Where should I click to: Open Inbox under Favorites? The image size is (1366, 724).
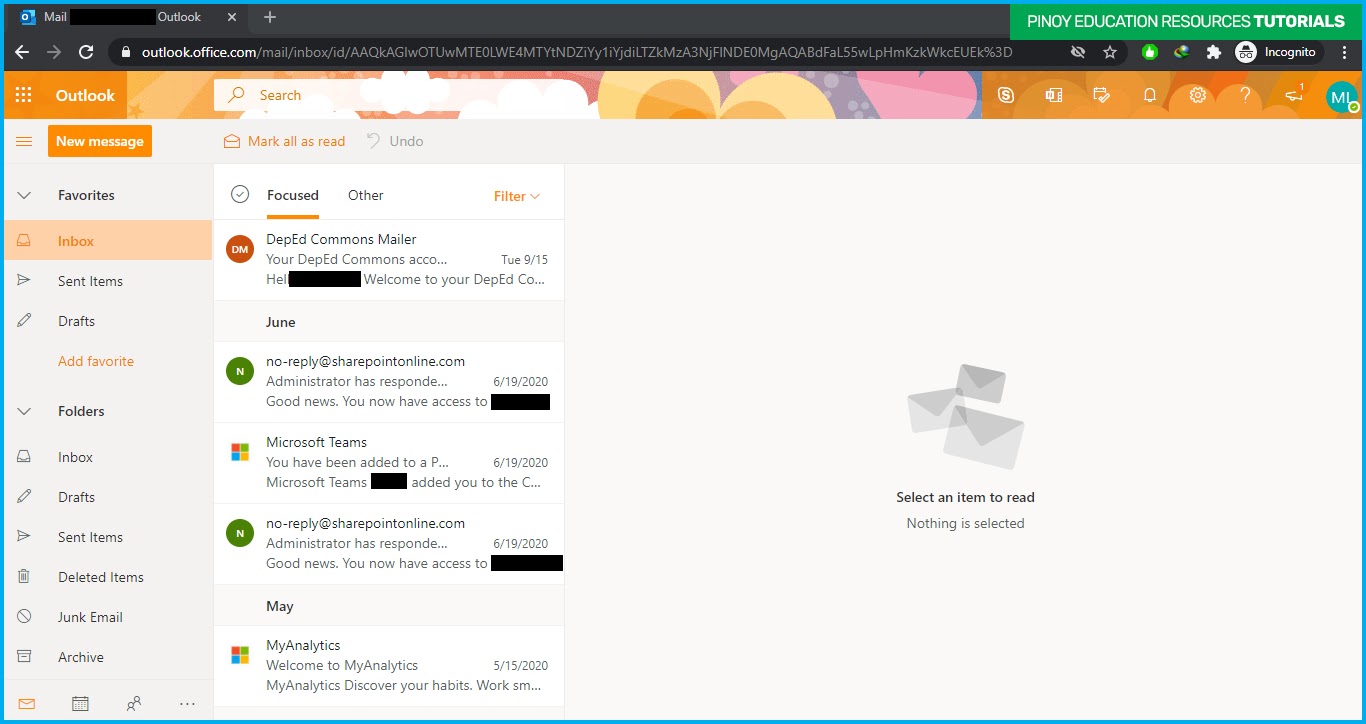click(108, 241)
